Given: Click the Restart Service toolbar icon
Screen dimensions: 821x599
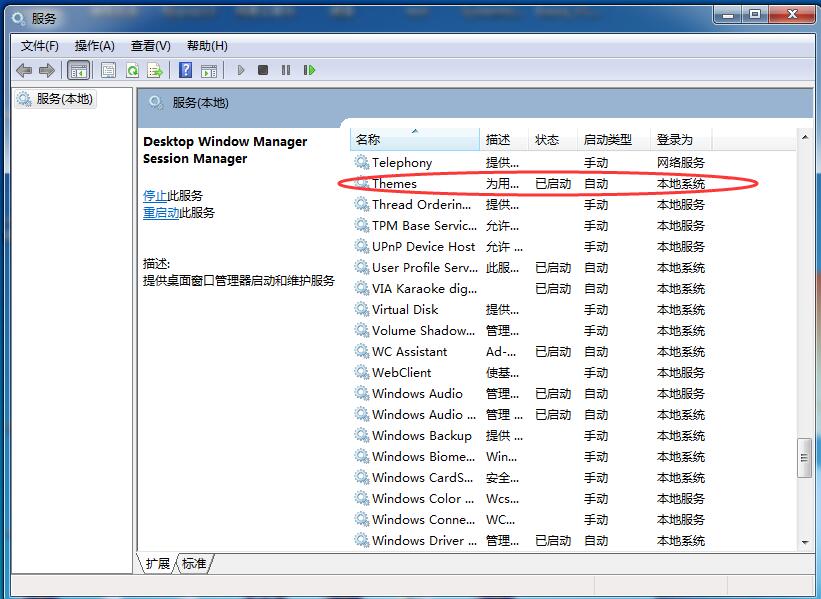Looking at the screenshot, I should (x=309, y=70).
